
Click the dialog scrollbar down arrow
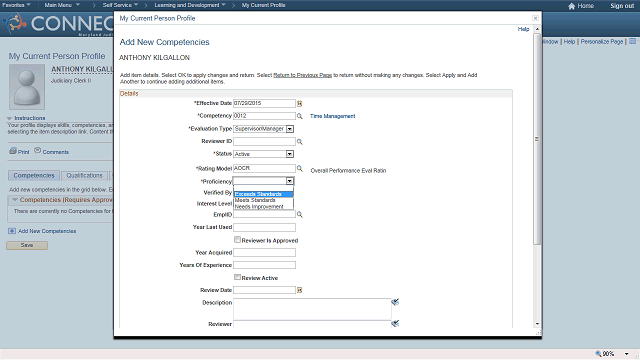(x=537, y=324)
